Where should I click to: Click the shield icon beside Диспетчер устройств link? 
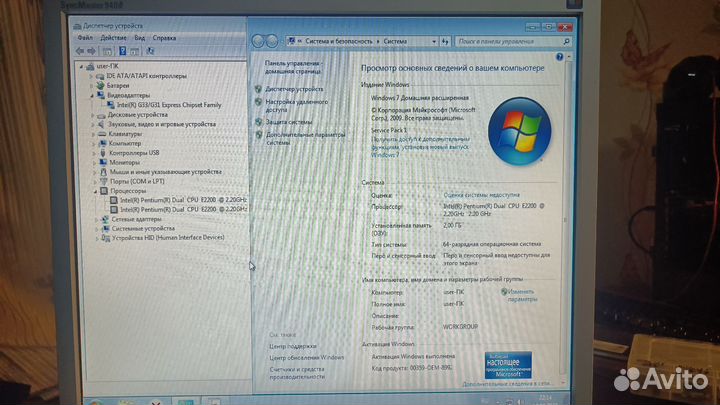259,89
